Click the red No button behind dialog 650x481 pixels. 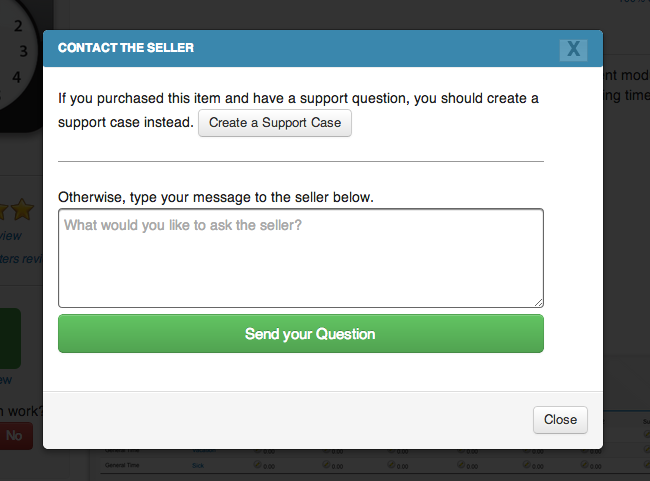(16, 436)
